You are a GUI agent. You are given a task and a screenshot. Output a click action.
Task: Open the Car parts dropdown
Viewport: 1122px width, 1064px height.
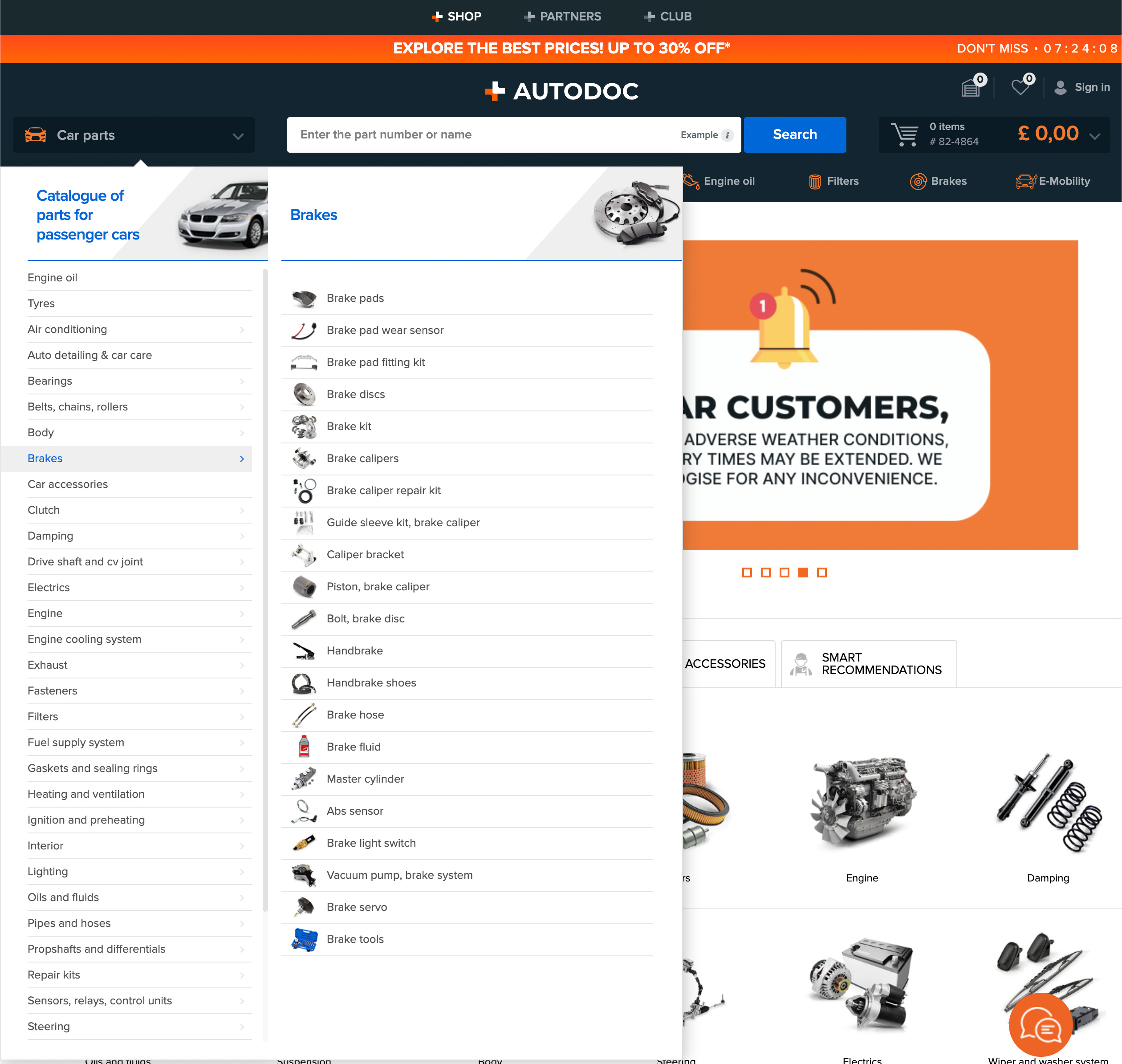[134, 135]
